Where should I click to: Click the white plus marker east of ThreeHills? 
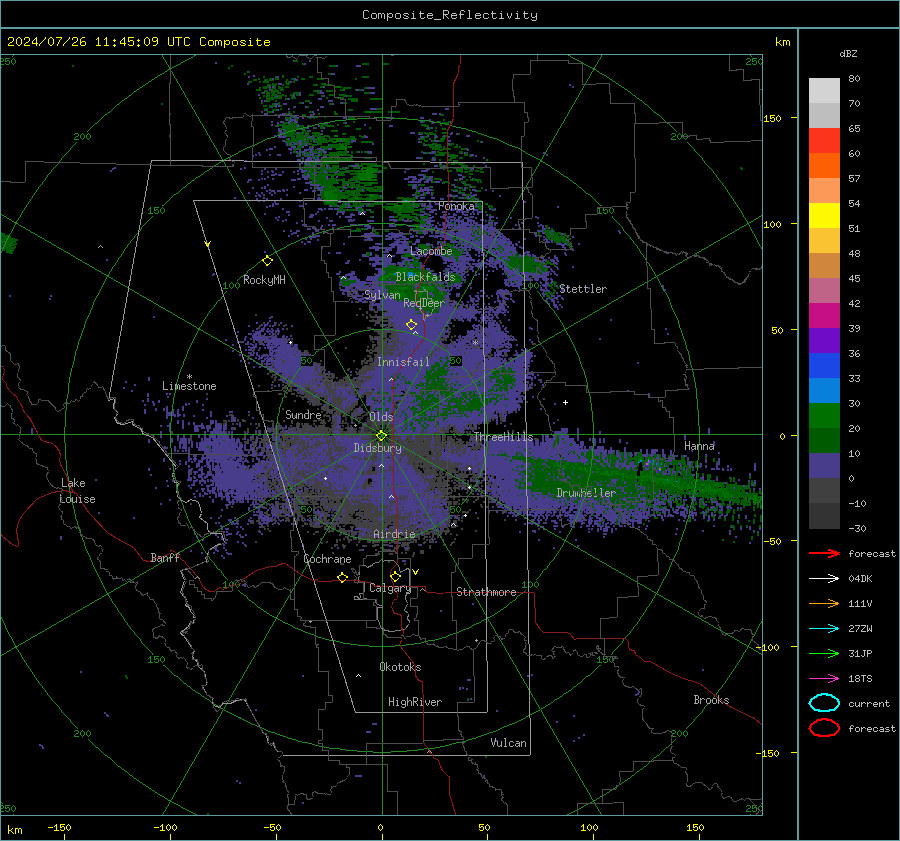point(565,402)
